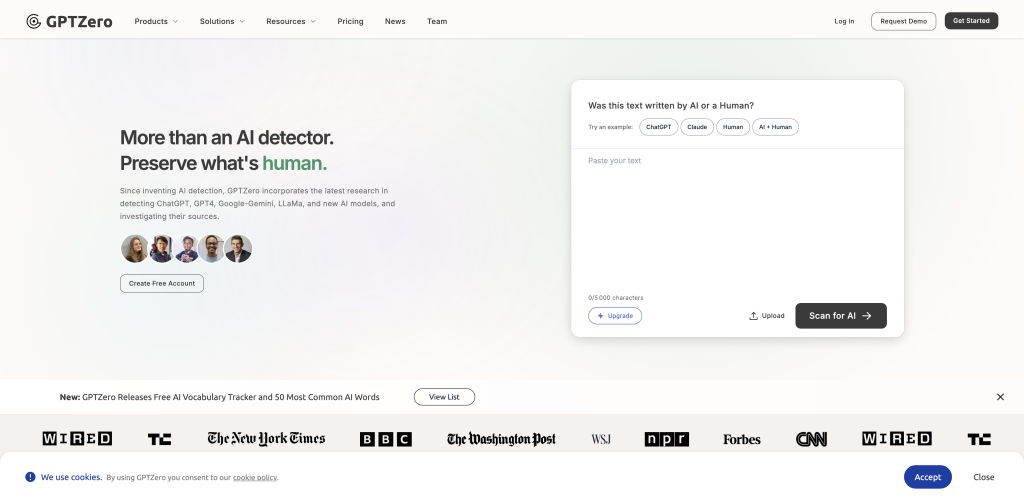Screen dimensions: 1024x502
Task: Go to the News page
Action: 395,22
